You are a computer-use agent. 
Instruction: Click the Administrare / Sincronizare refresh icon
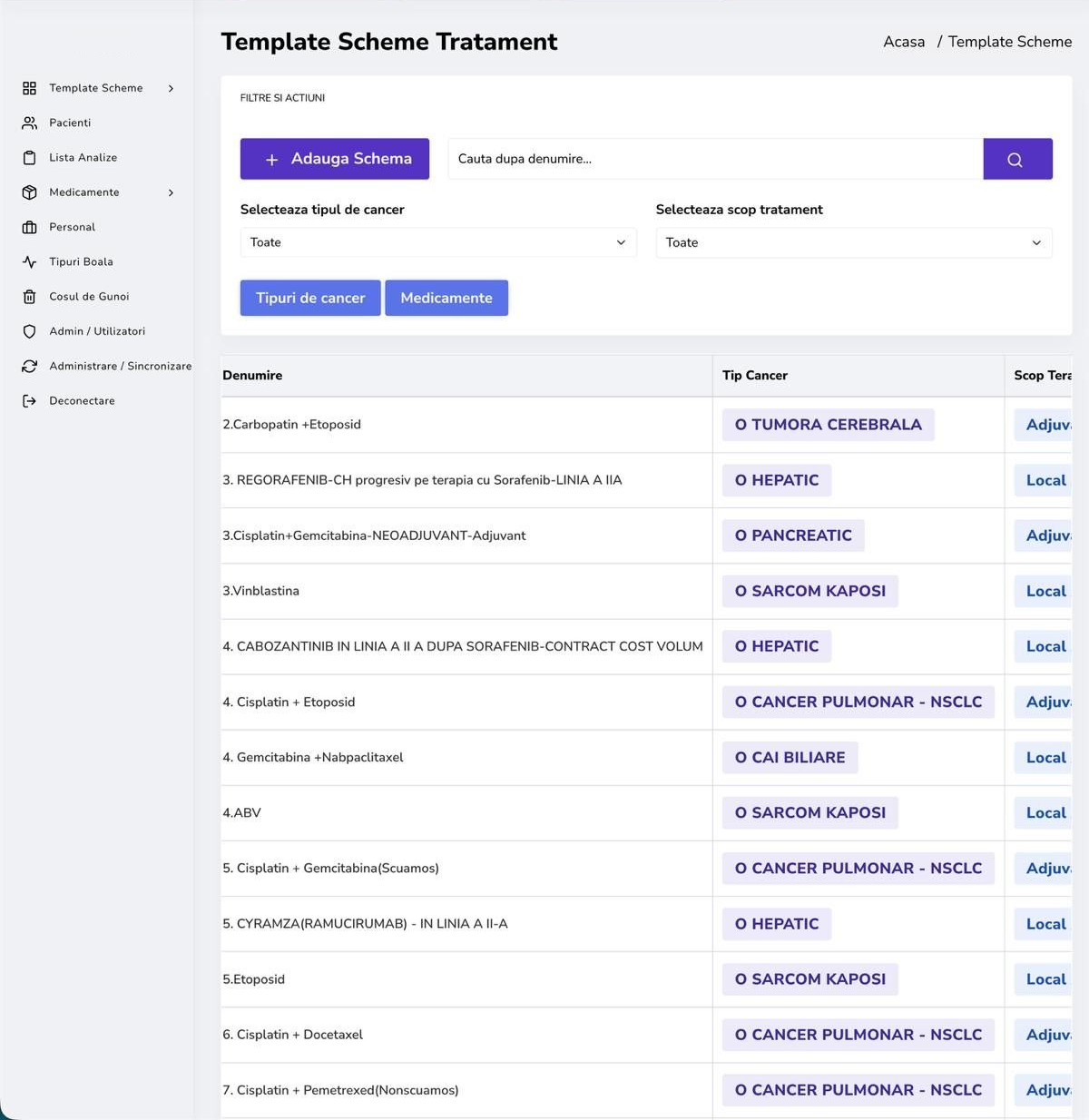click(x=29, y=367)
